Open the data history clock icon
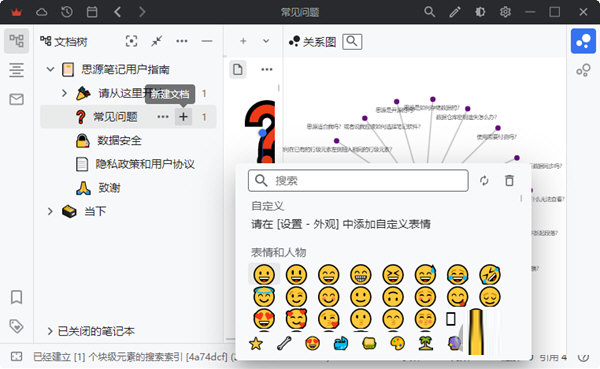 pyautogui.click(x=67, y=12)
